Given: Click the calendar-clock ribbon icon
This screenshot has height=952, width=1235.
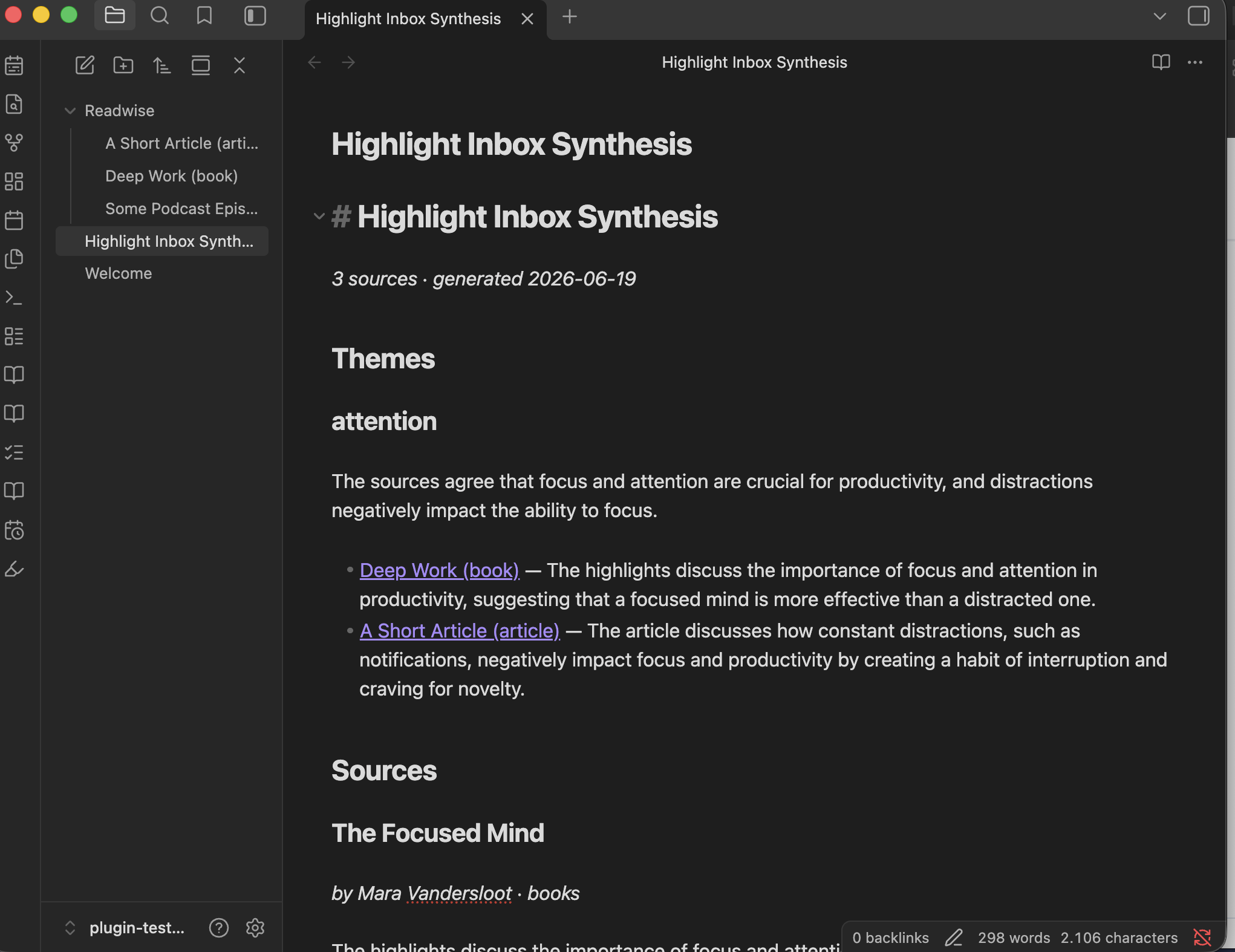Looking at the screenshot, I should tap(14, 530).
